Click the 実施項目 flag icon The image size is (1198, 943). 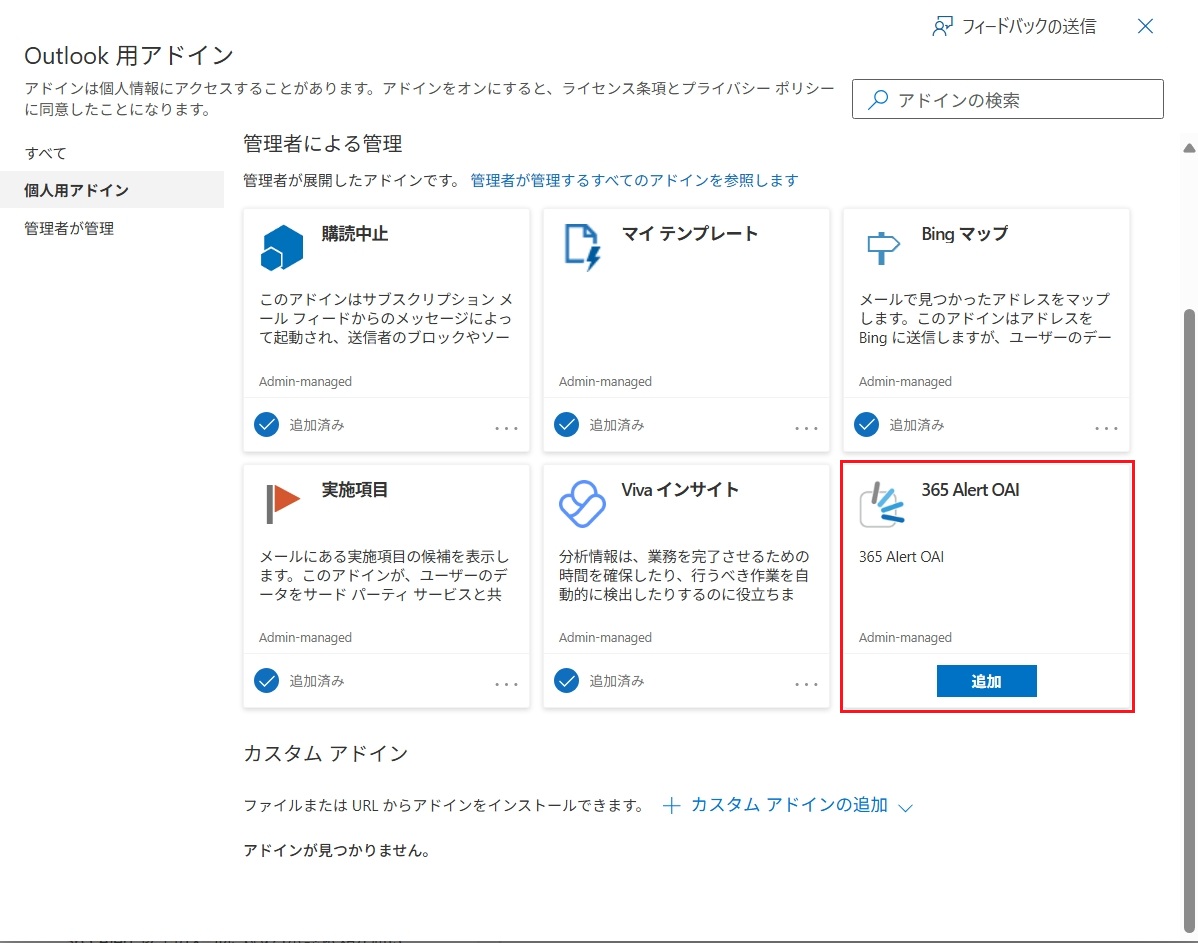click(x=282, y=503)
